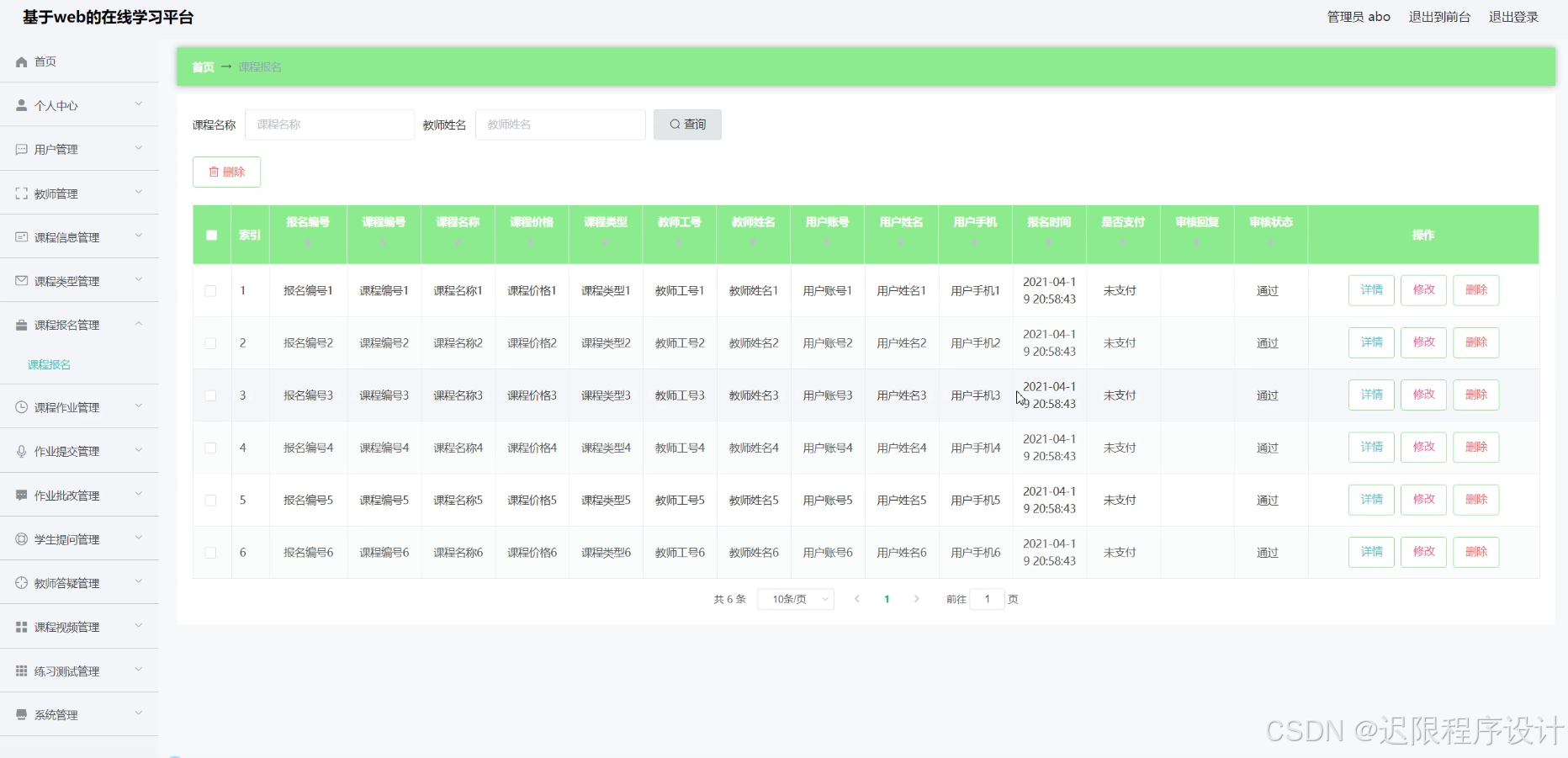The height and width of the screenshot is (758, 1568).
Task: Navigate to next page with right arrow
Action: (x=916, y=599)
